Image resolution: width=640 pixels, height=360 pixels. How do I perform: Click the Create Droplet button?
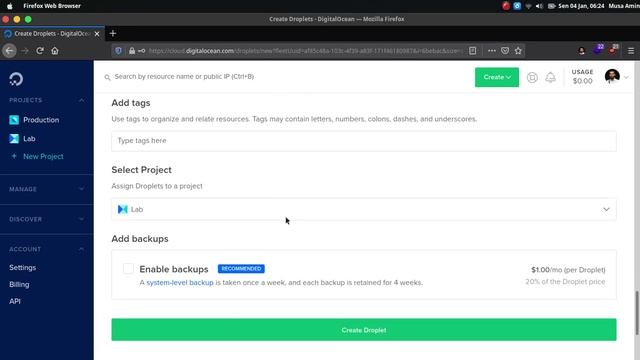tap(364, 330)
